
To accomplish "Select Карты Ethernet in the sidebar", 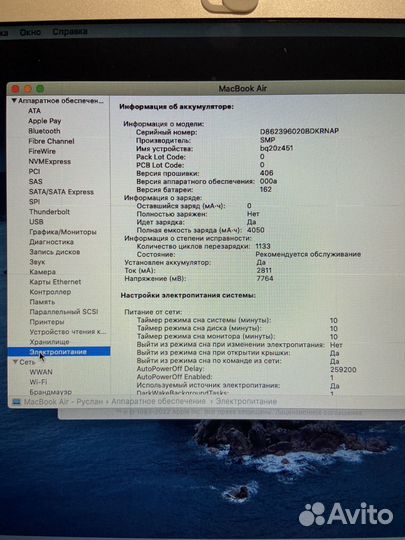I will point(55,282).
